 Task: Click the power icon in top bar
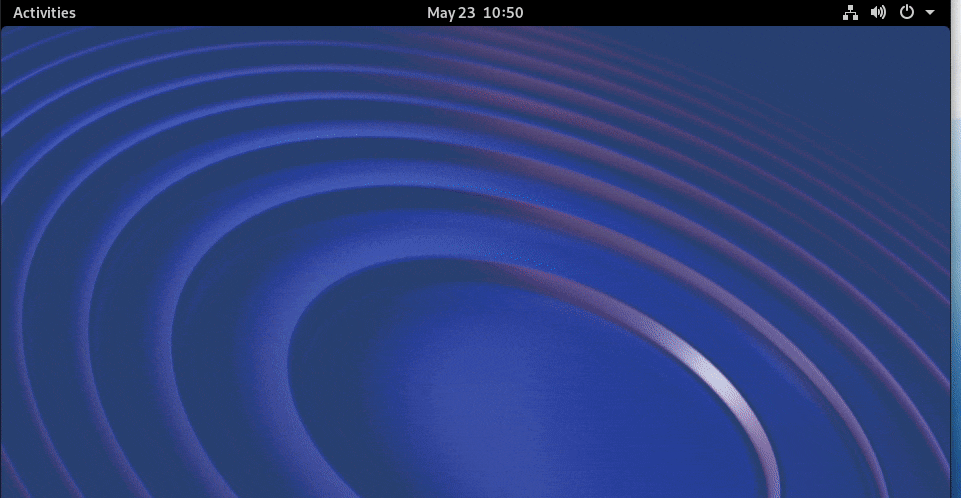(x=907, y=13)
